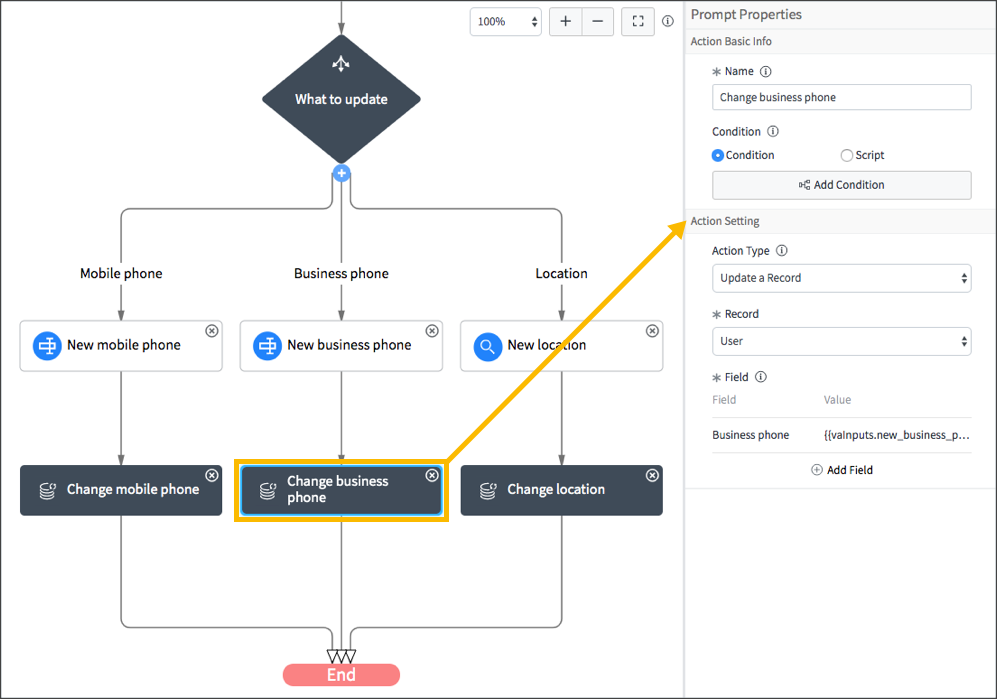Click the info icon next to the Field label

pyautogui.click(x=762, y=377)
